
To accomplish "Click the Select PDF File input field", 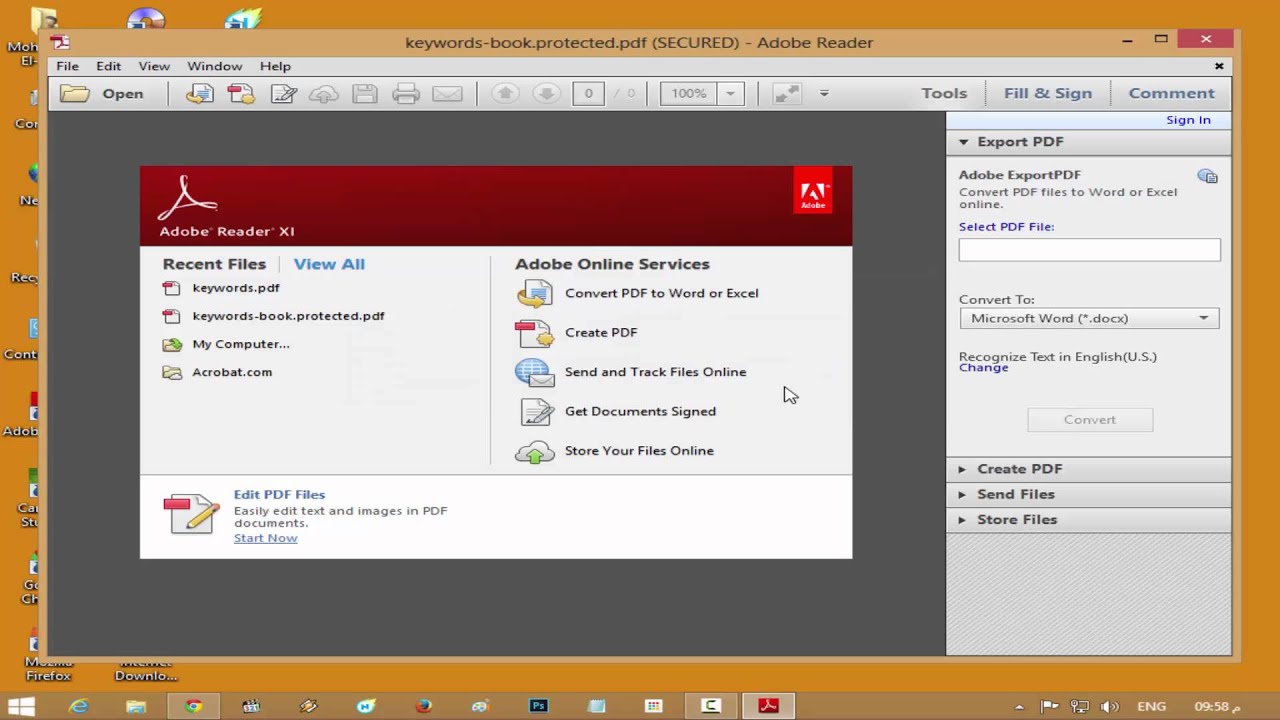I will (x=1089, y=250).
